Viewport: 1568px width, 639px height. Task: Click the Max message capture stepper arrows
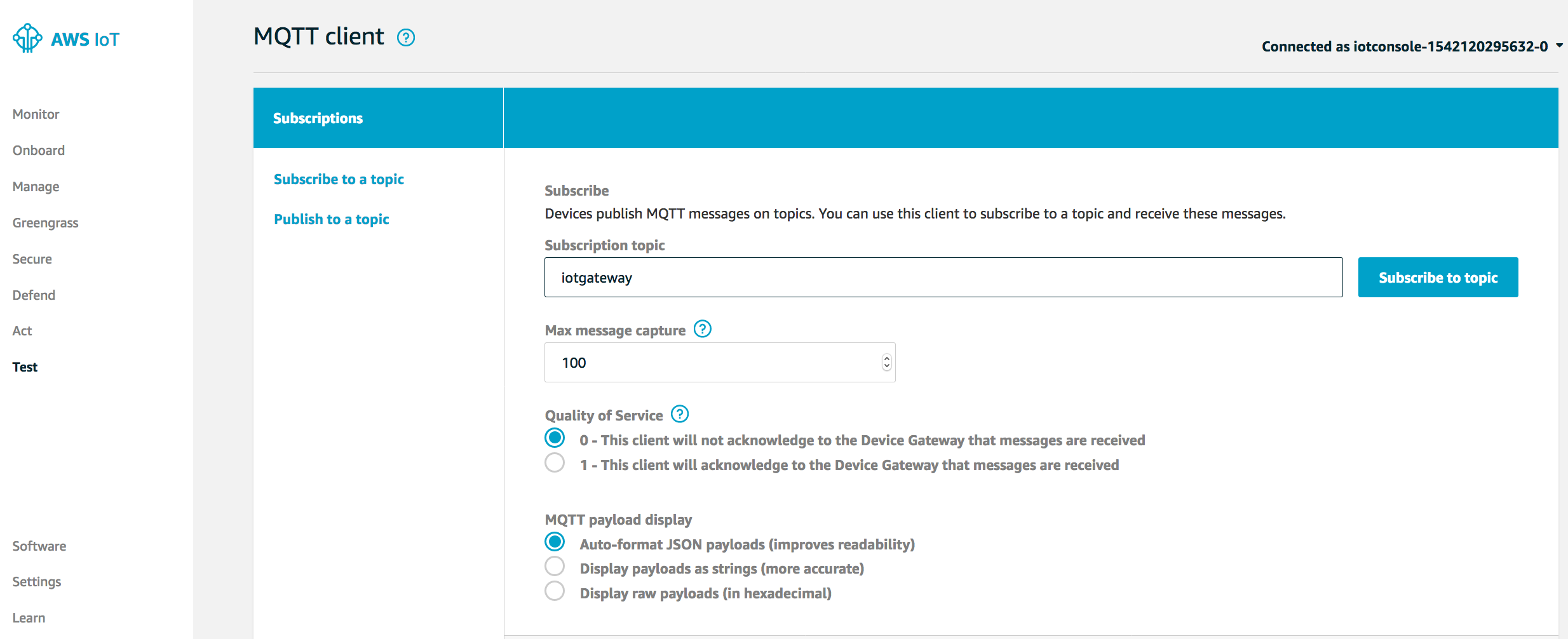(887, 362)
